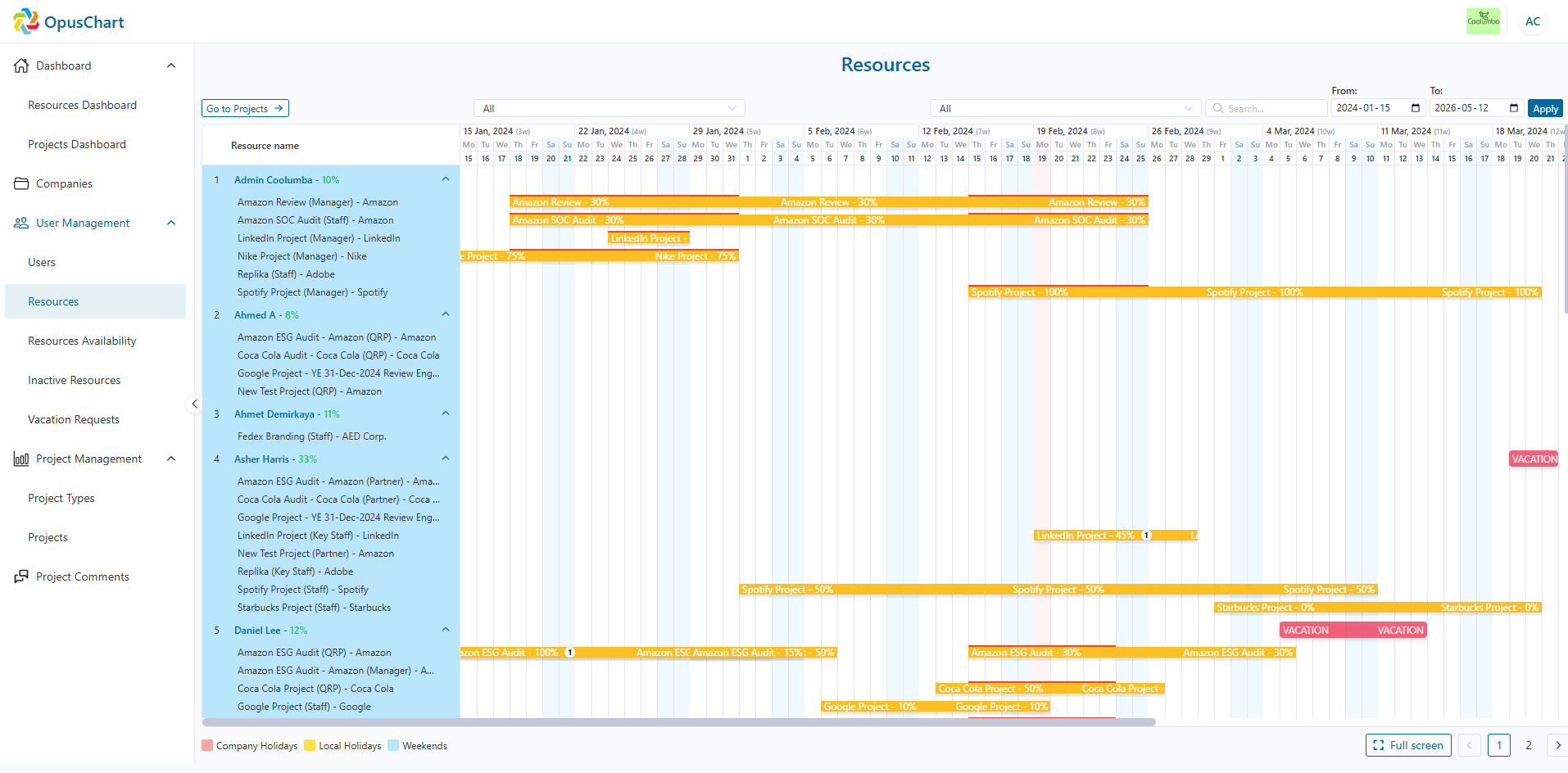Click the OpusChart logo icon
This screenshot has height=773, width=1568.
(x=25, y=21)
